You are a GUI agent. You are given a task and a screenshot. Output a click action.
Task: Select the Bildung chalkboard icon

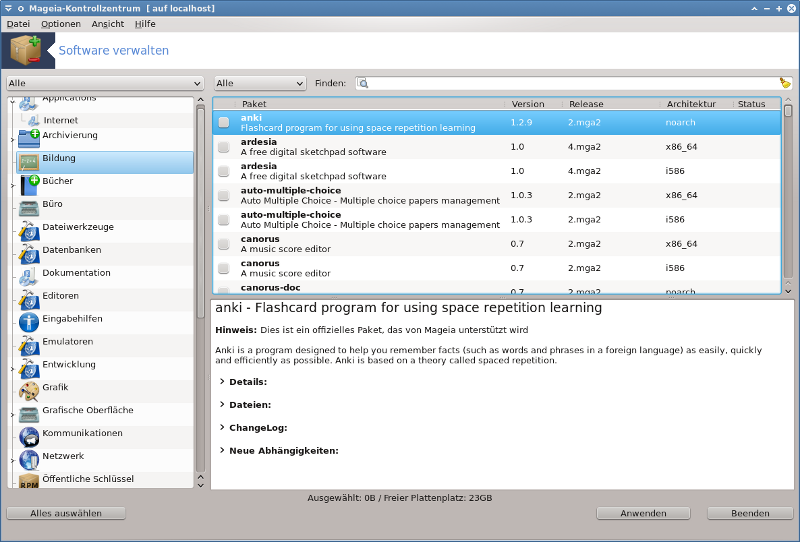(x=29, y=162)
